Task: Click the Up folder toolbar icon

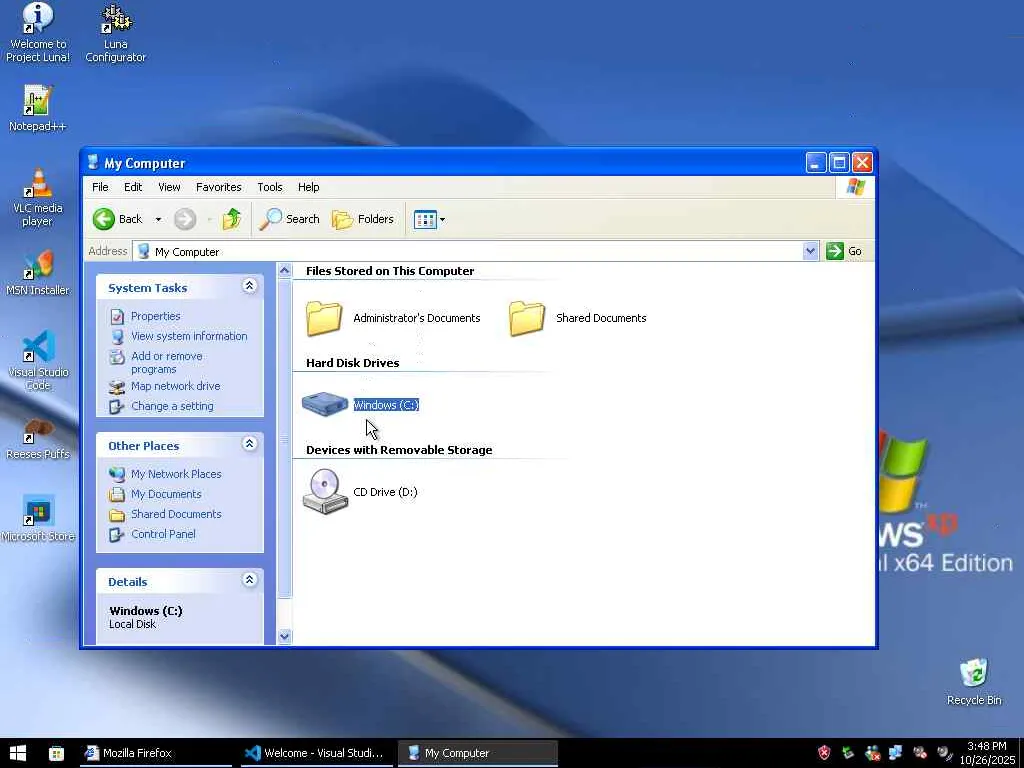Action: coord(232,219)
